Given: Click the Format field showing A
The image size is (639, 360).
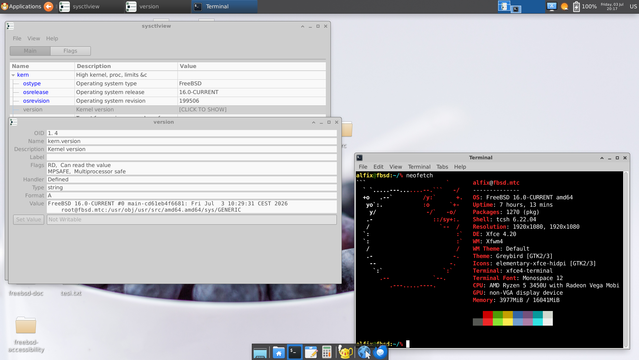Looking at the screenshot, I should [x=192, y=196].
